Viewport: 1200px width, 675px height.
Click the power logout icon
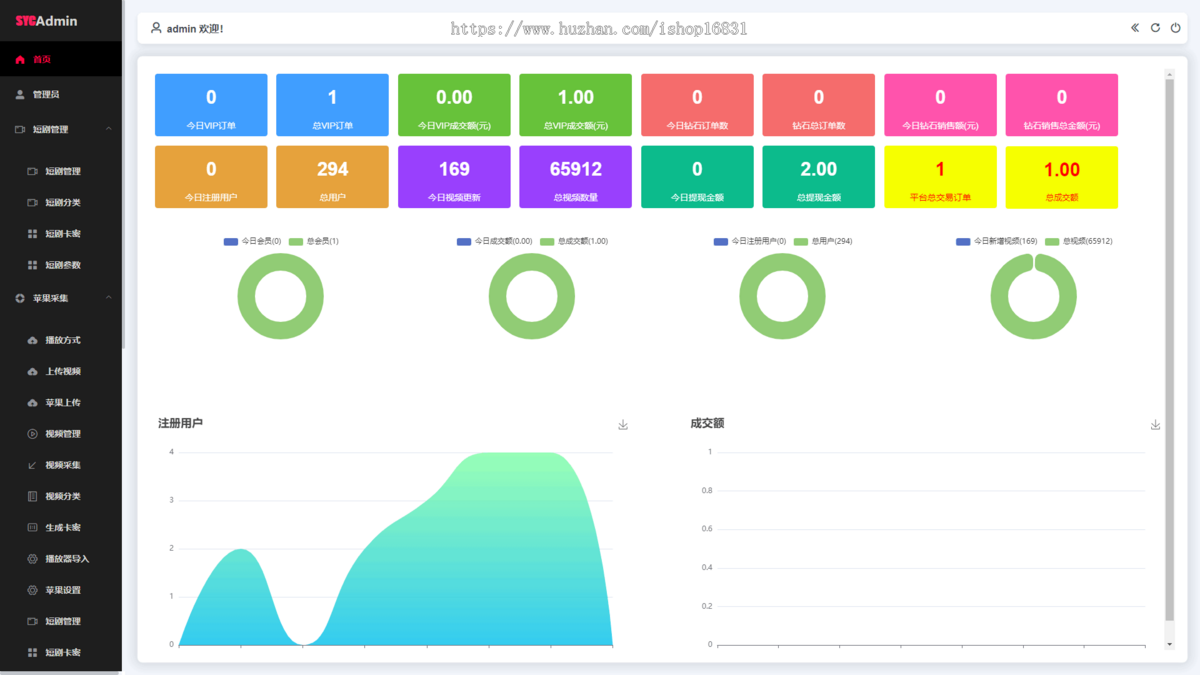tap(1176, 28)
